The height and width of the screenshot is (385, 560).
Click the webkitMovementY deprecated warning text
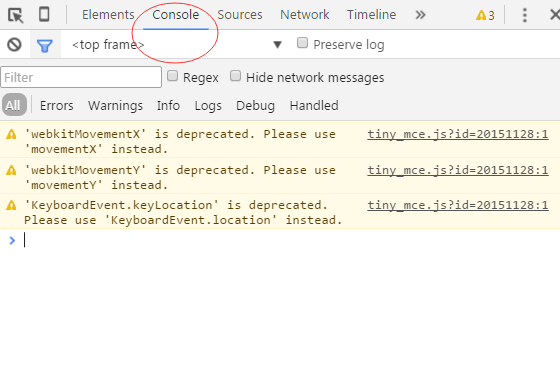(x=180, y=178)
